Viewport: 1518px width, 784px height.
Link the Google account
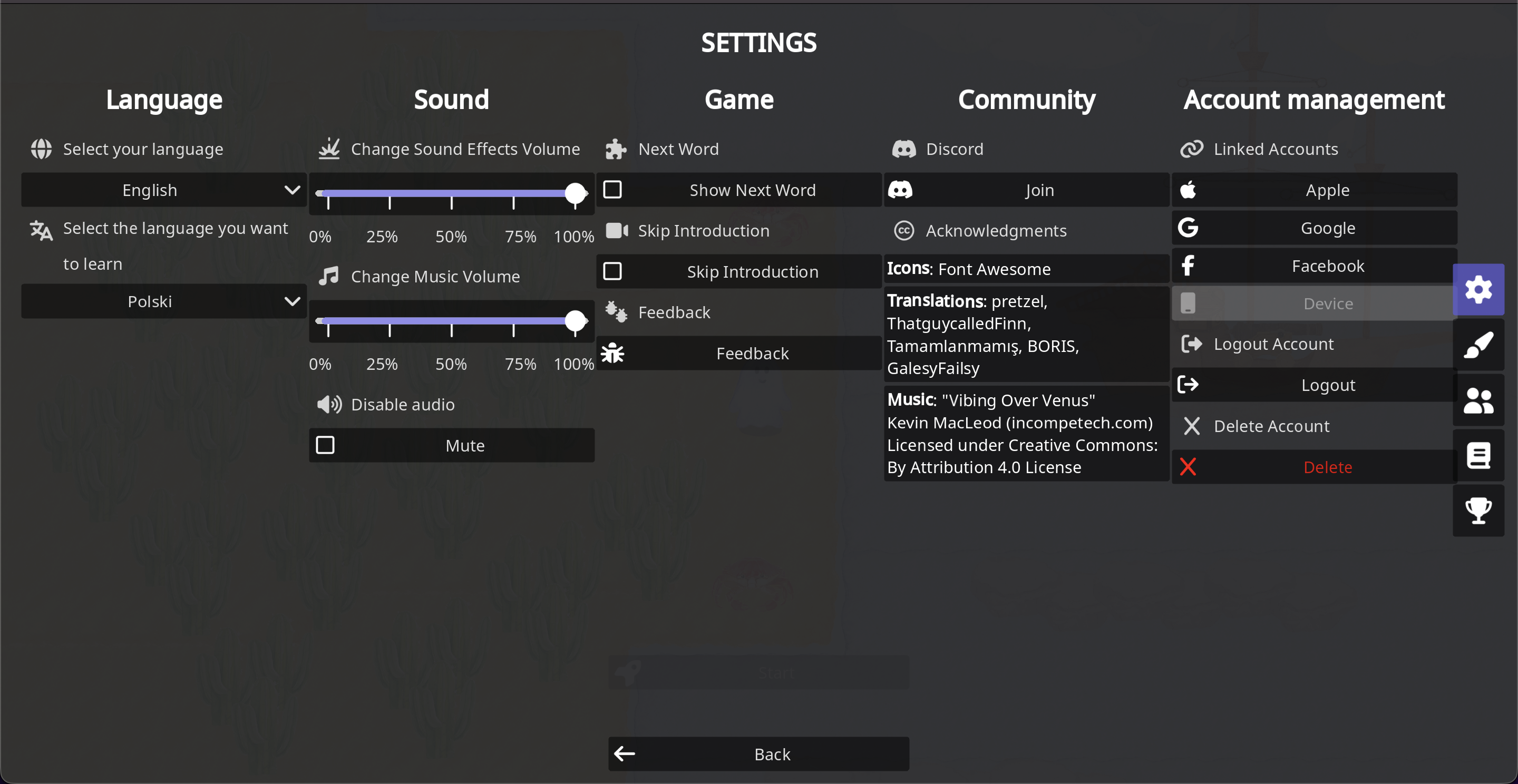1314,228
